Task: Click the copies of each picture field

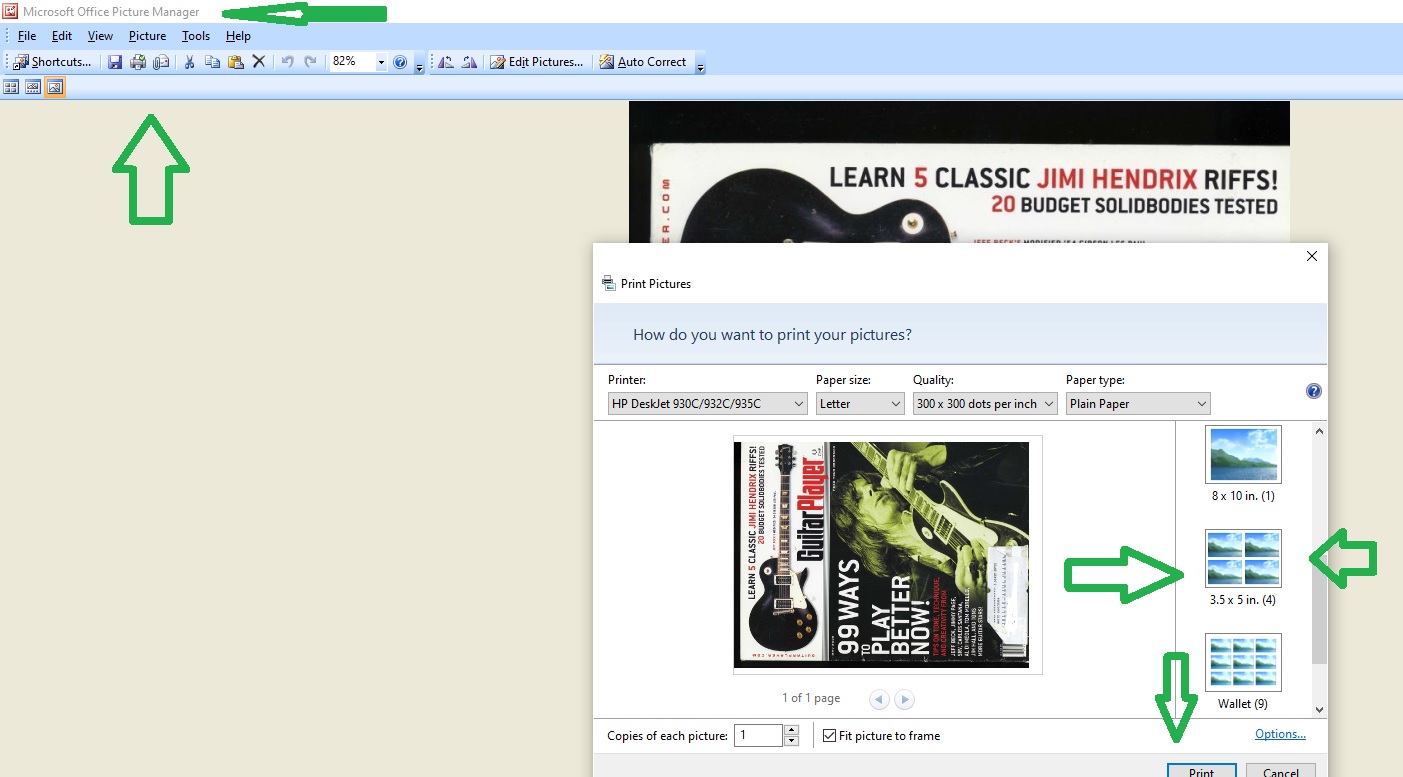Action: tap(758, 736)
